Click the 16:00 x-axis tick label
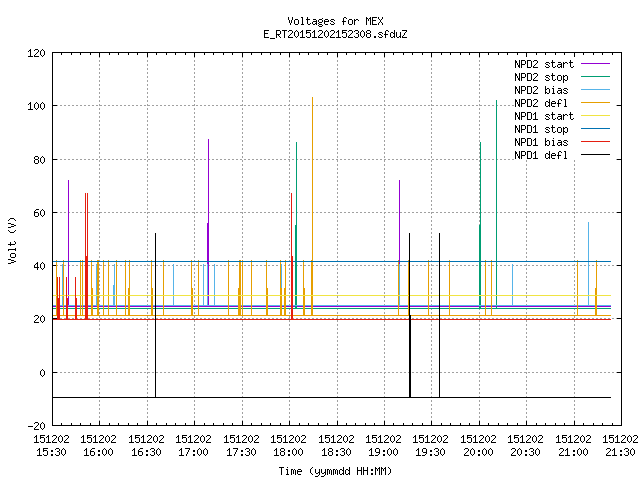This screenshot has width=640, height=480. (x=98, y=452)
